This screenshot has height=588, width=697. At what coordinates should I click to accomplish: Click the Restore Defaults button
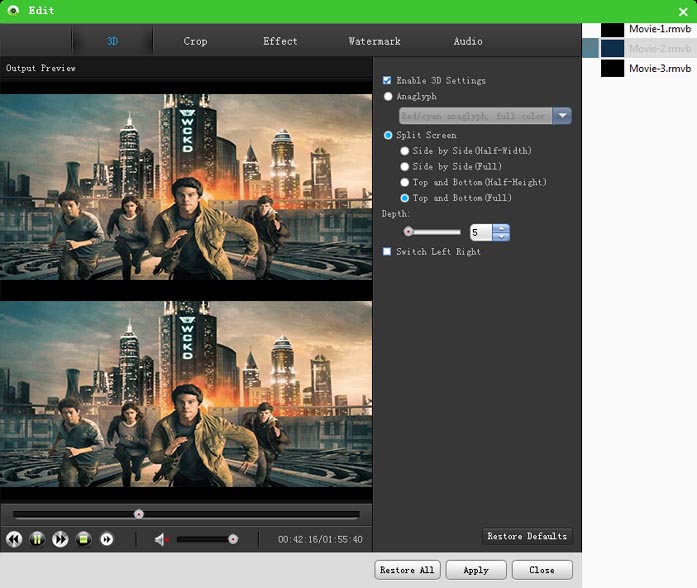tap(527, 536)
